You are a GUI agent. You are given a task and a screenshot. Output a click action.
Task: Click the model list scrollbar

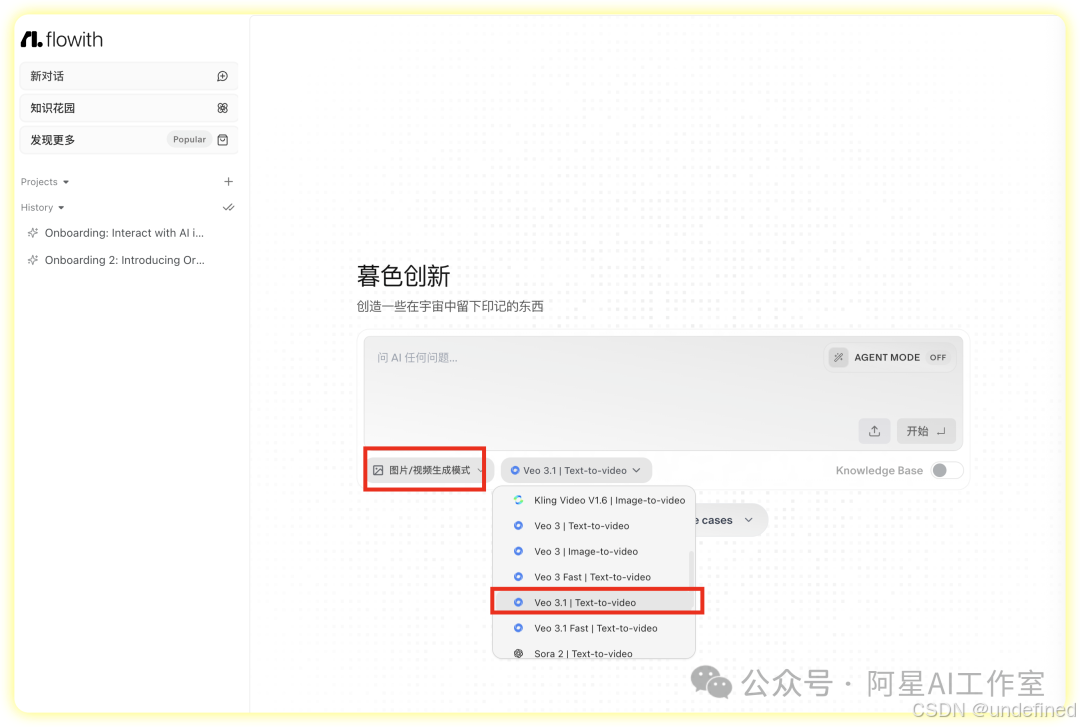(x=691, y=571)
